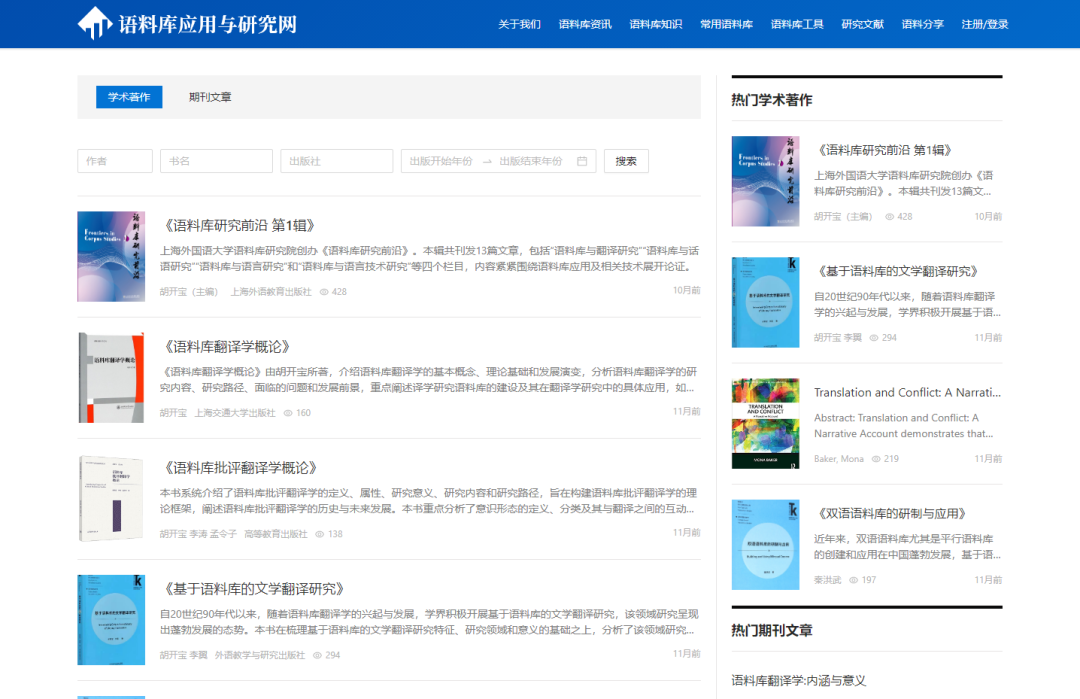The height and width of the screenshot is (699, 1080).
Task: Open 关于我们 menu item
Action: click(519, 24)
